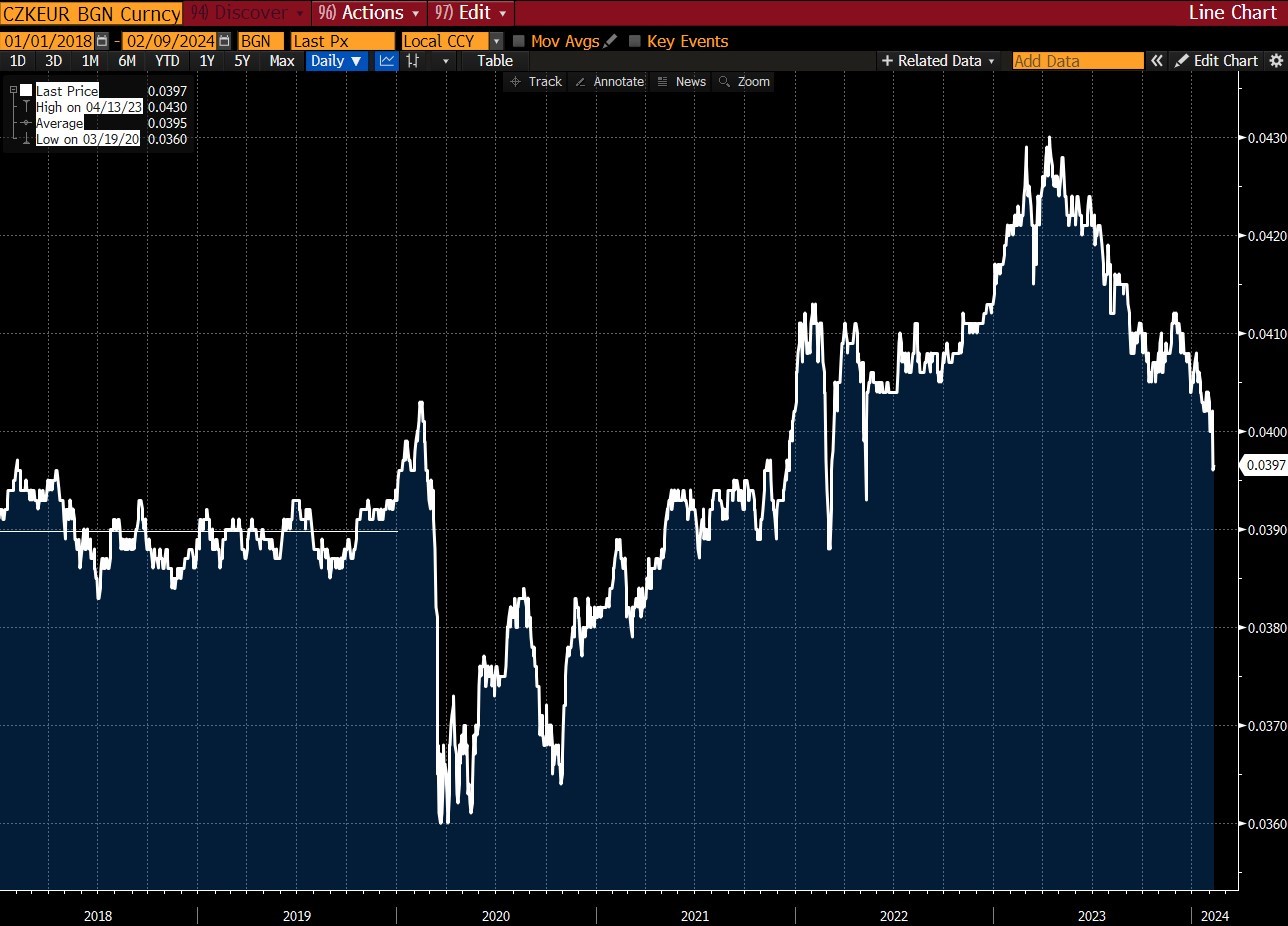Viewport: 1288px width, 926px height.
Task: Open the Edit menu
Action: (470, 13)
